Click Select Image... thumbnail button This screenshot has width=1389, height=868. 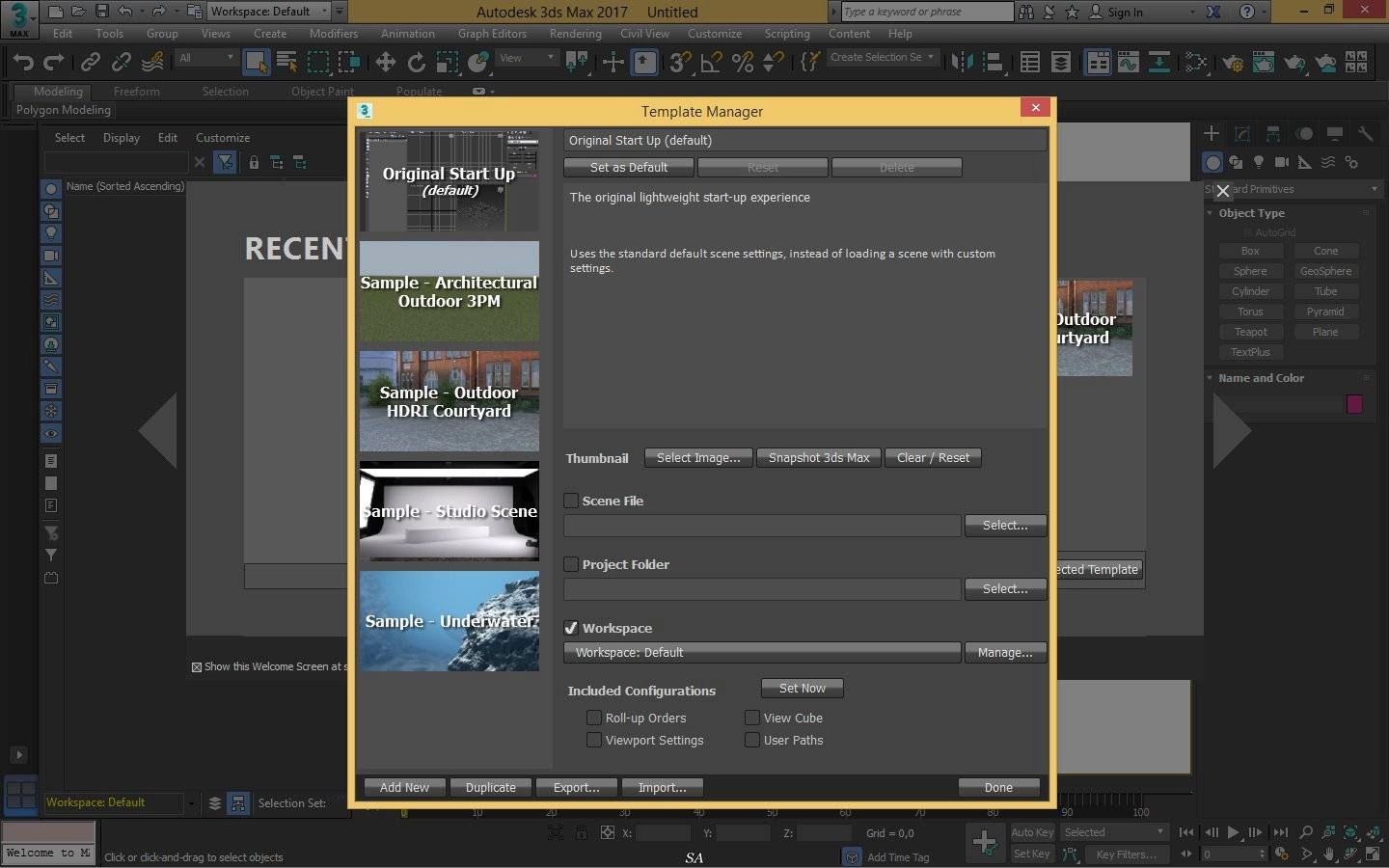click(698, 458)
